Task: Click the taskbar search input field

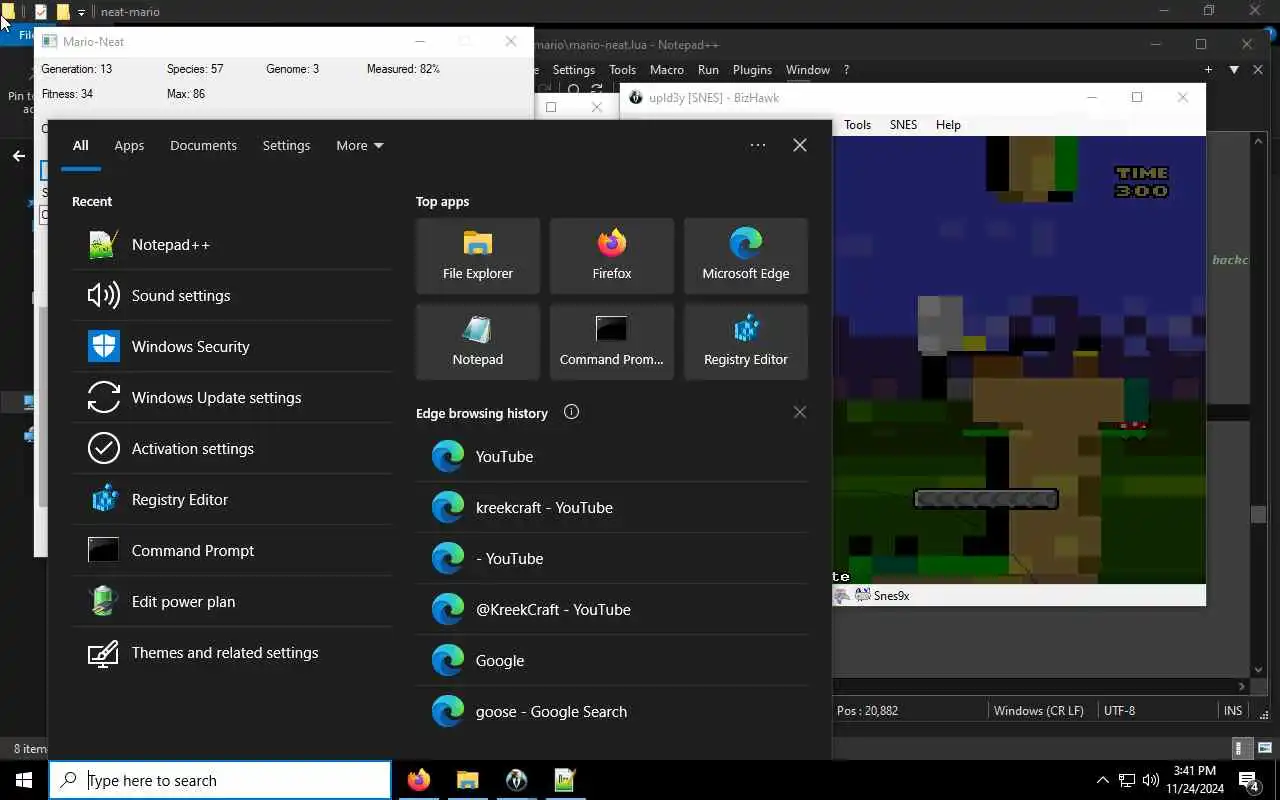Action: coord(220,780)
